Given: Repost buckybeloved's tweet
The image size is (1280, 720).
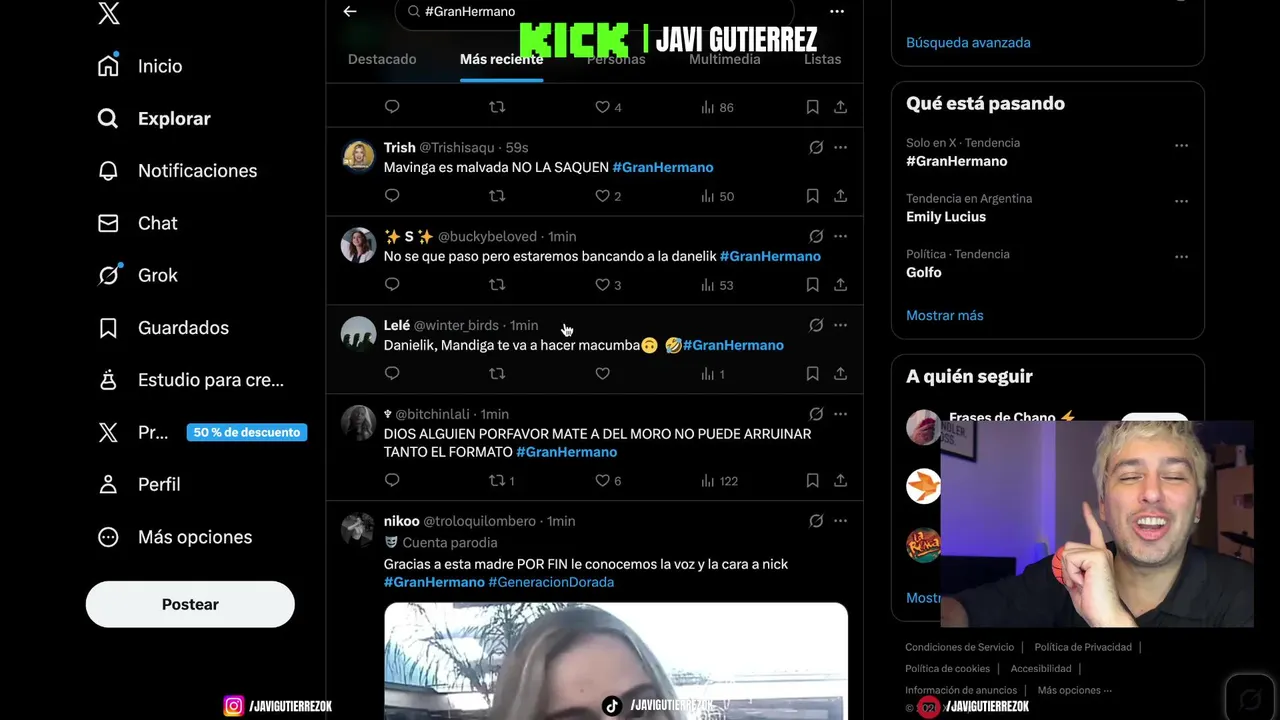Looking at the screenshot, I should tap(497, 285).
